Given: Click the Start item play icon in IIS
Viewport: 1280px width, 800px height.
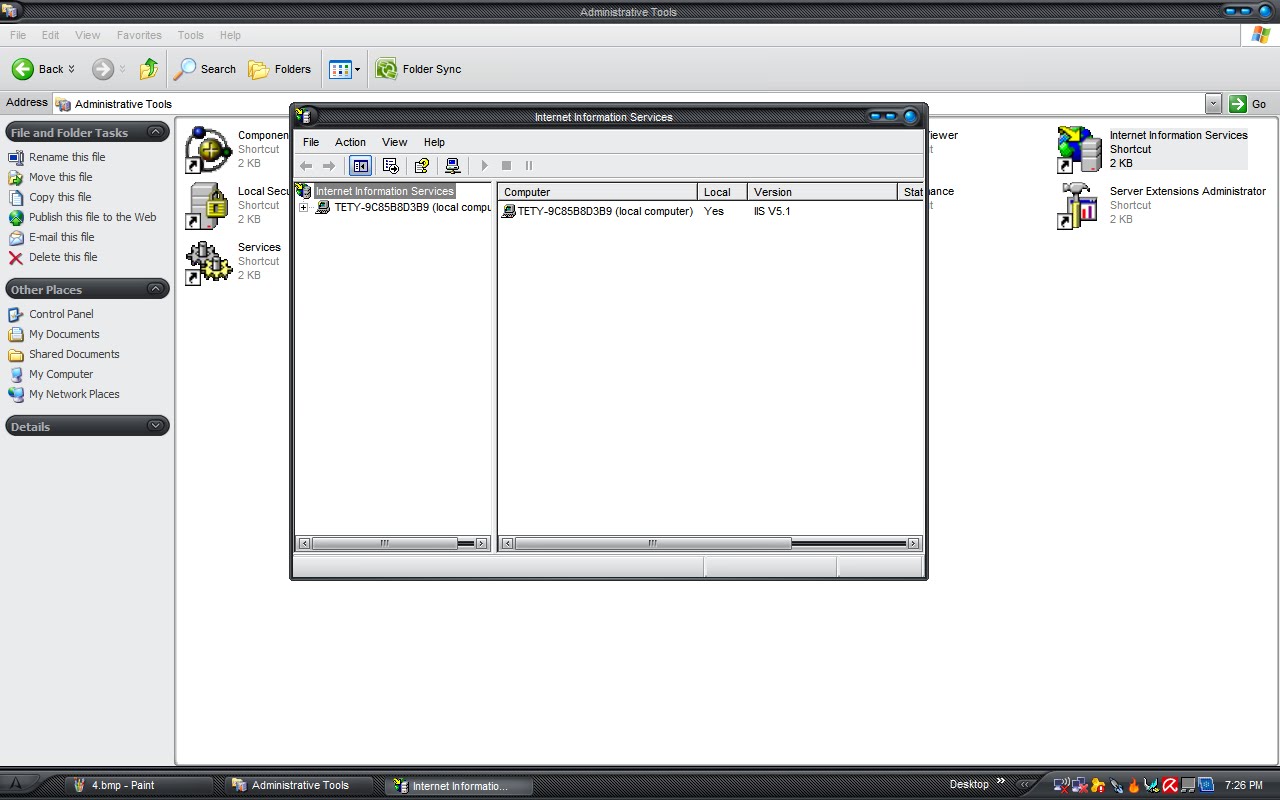Looking at the screenshot, I should click(484, 166).
